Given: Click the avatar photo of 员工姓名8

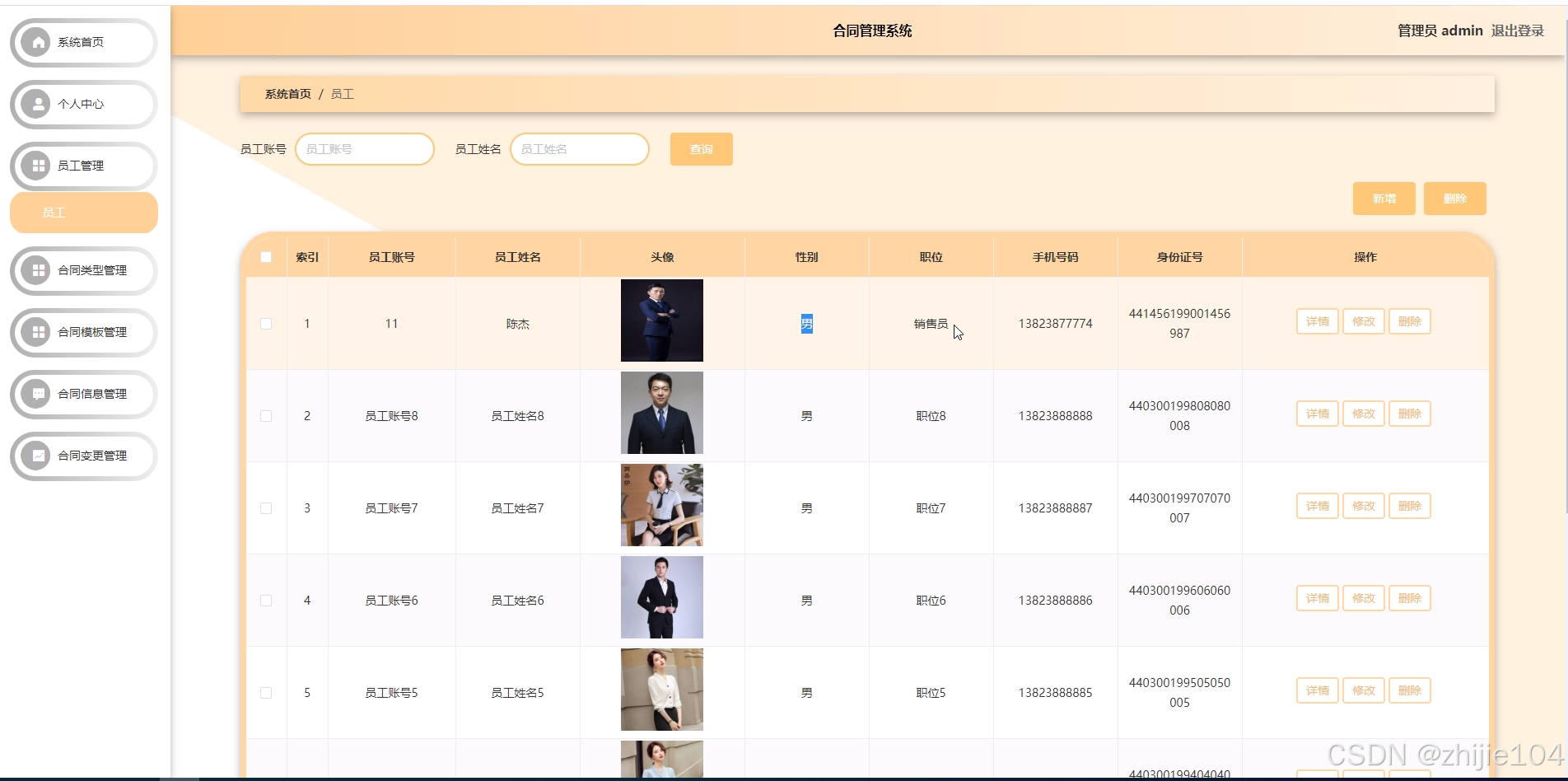Looking at the screenshot, I should [x=662, y=413].
